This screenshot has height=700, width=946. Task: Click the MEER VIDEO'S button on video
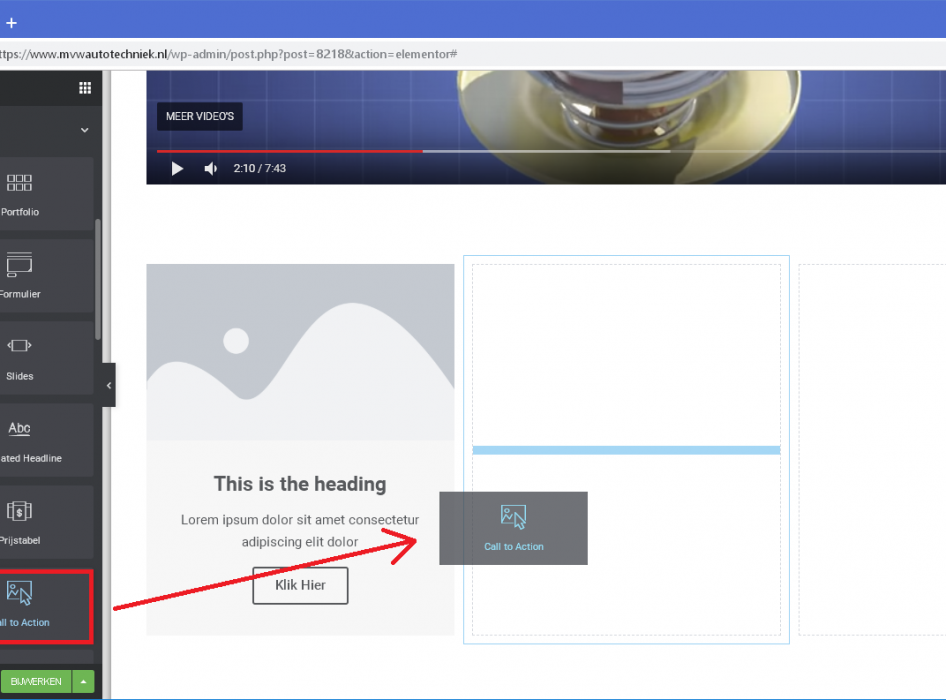(200, 116)
